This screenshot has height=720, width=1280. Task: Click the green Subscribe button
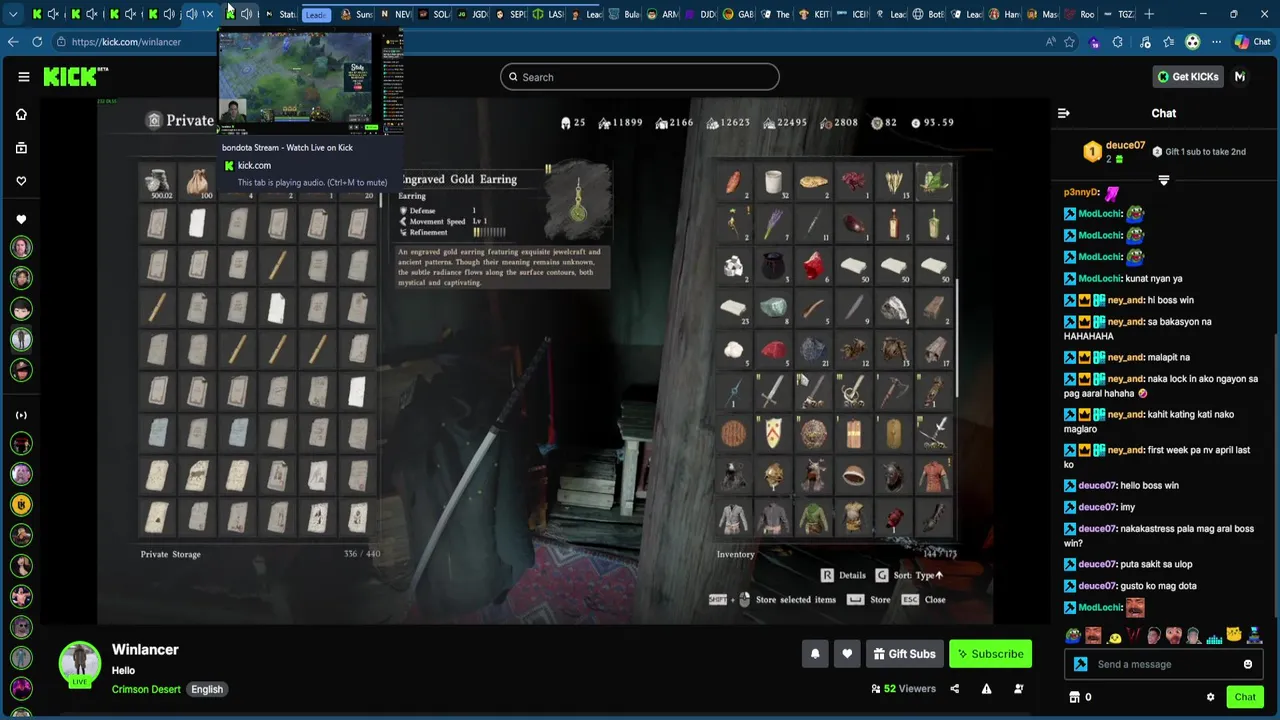click(990, 654)
